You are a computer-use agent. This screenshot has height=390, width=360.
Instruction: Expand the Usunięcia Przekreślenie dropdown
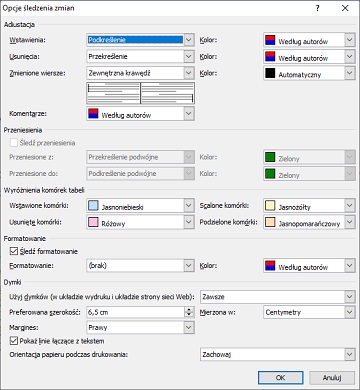[189, 56]
